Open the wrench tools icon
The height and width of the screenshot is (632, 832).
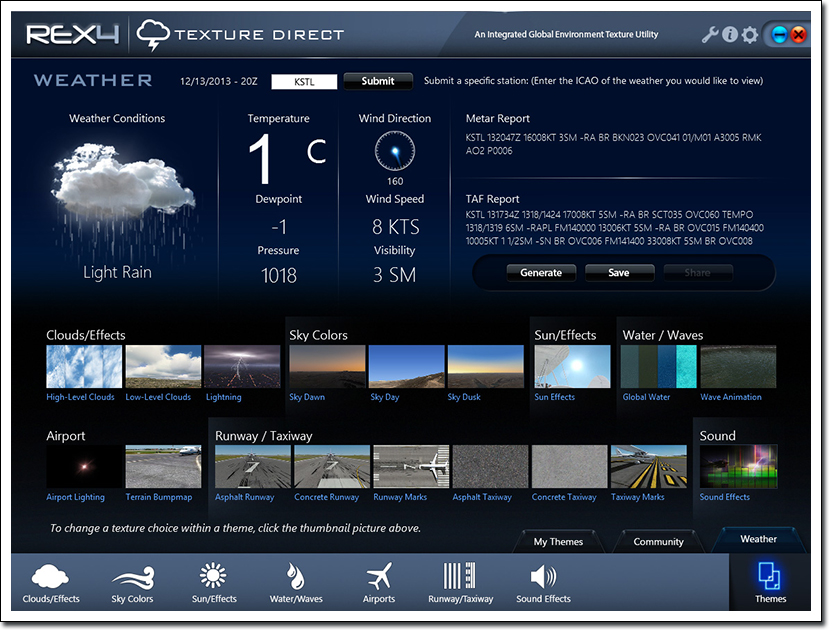tap(710, 35)
